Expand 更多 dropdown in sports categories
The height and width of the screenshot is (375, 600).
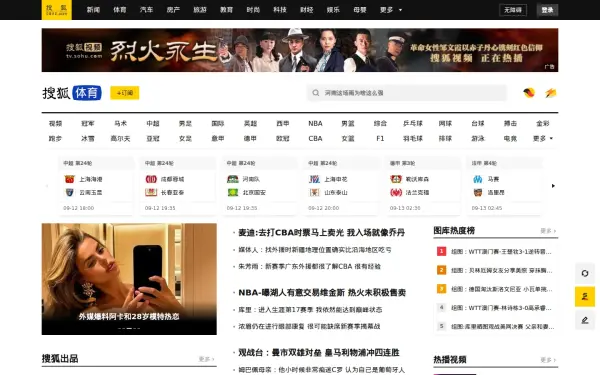click(543, 139)
